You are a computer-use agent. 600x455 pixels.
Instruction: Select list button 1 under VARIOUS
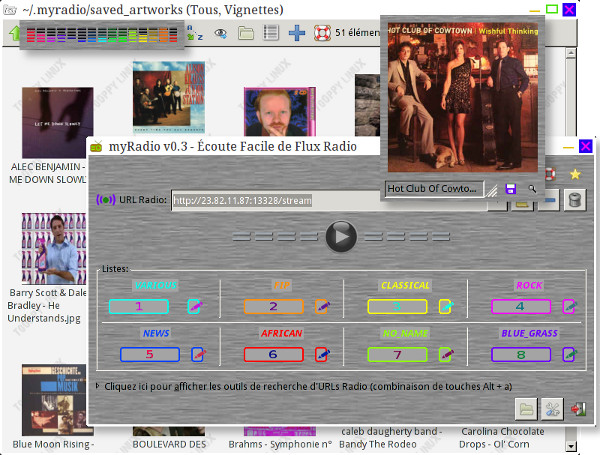(139, 307)
